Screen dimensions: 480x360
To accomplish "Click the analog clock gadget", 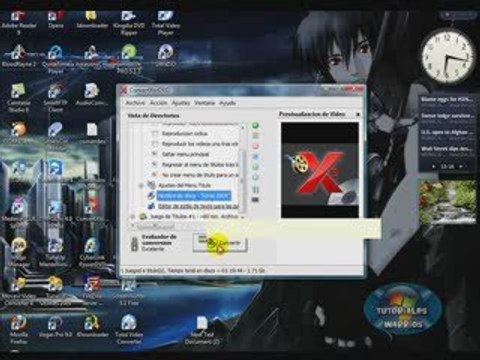I will pyautogui.click(x=448, y=56).
